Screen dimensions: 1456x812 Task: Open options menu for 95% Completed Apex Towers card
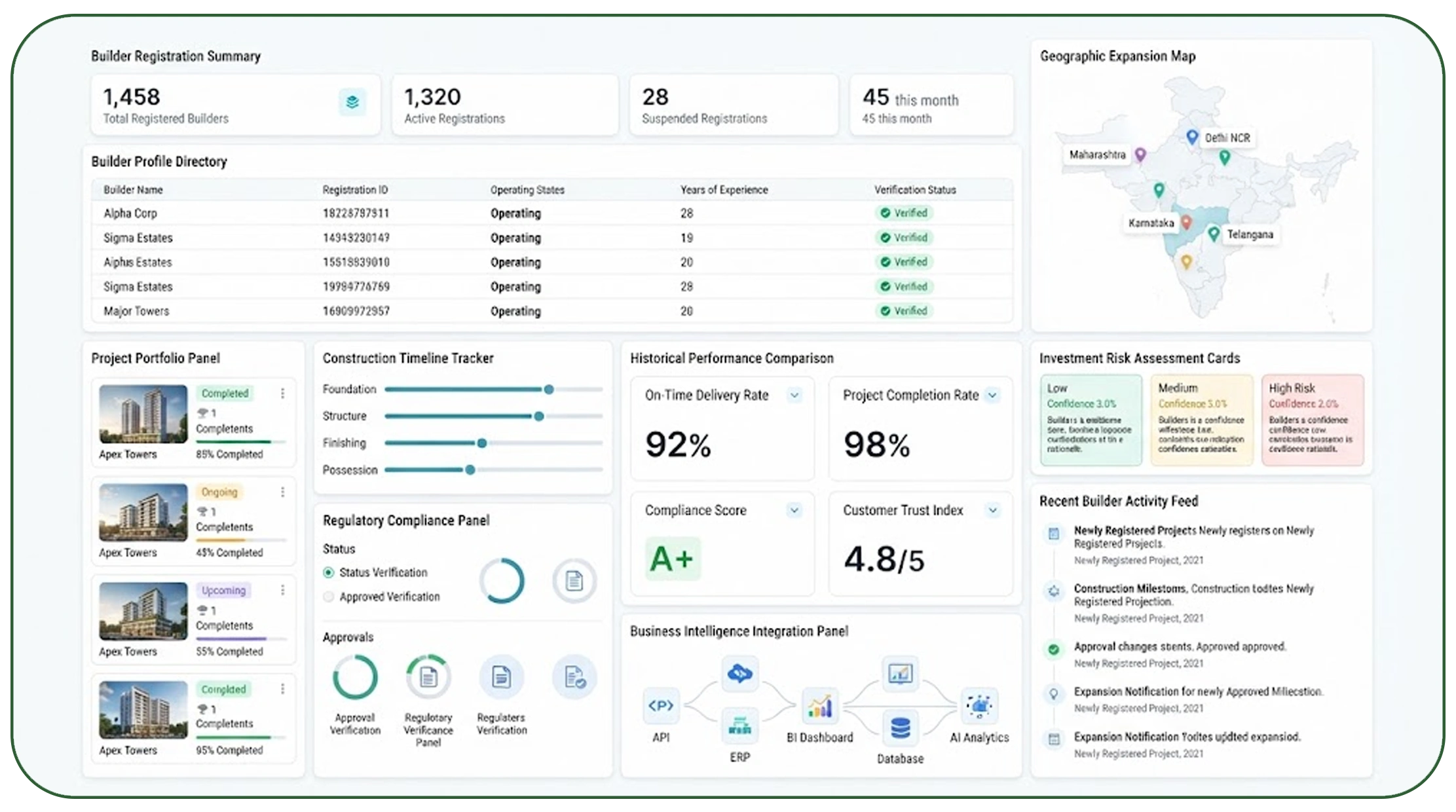click(x=283, y=689)
